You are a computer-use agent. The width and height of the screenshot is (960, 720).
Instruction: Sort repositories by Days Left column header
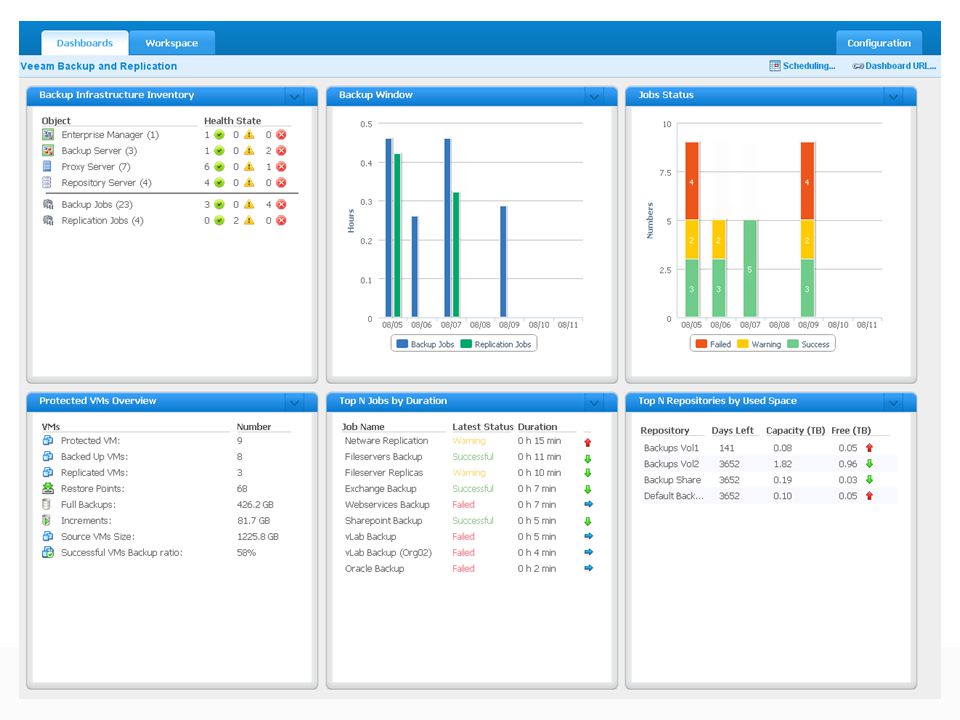[732, 430]
